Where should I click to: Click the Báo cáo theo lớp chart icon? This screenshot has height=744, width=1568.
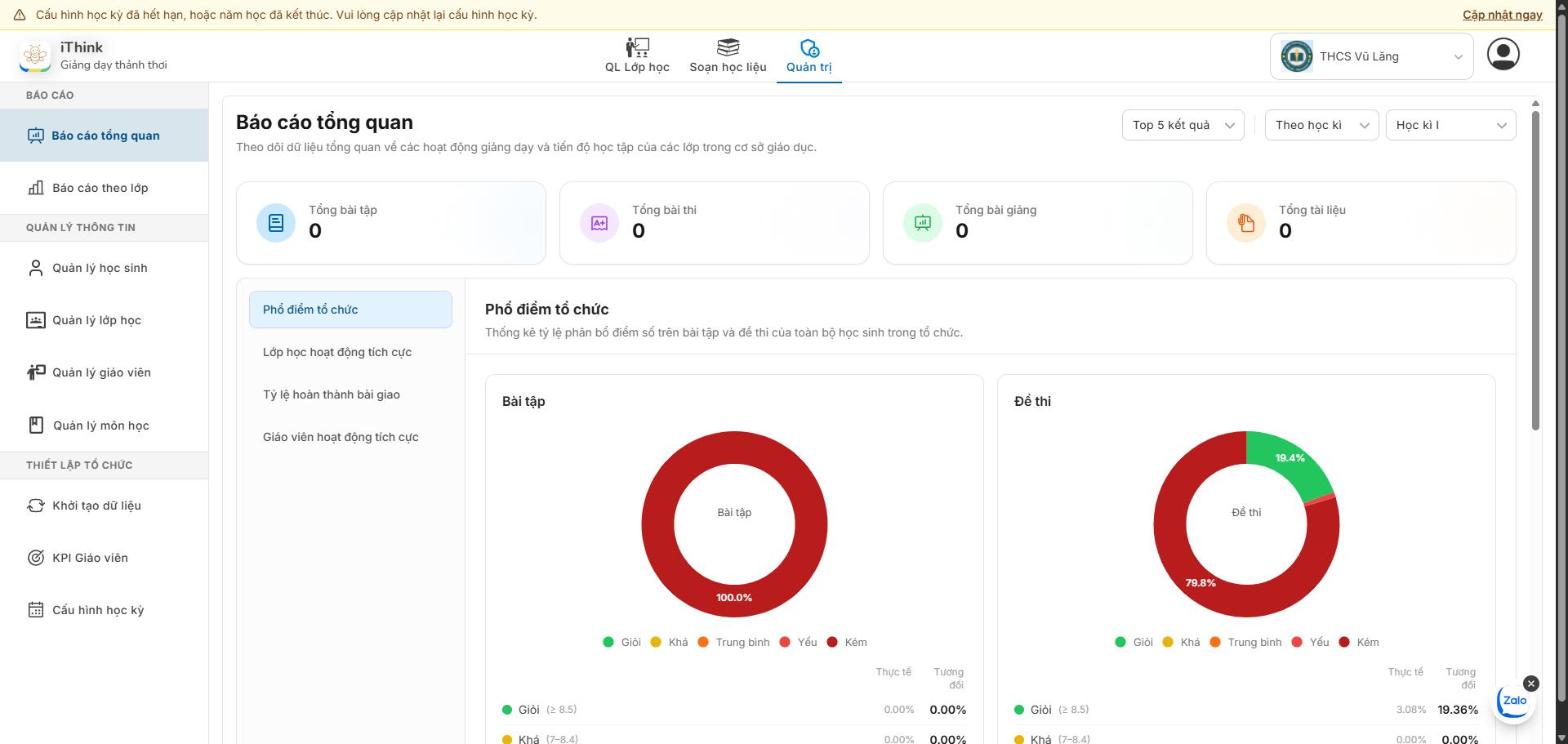pyautogui.click(x=36, y=188)
